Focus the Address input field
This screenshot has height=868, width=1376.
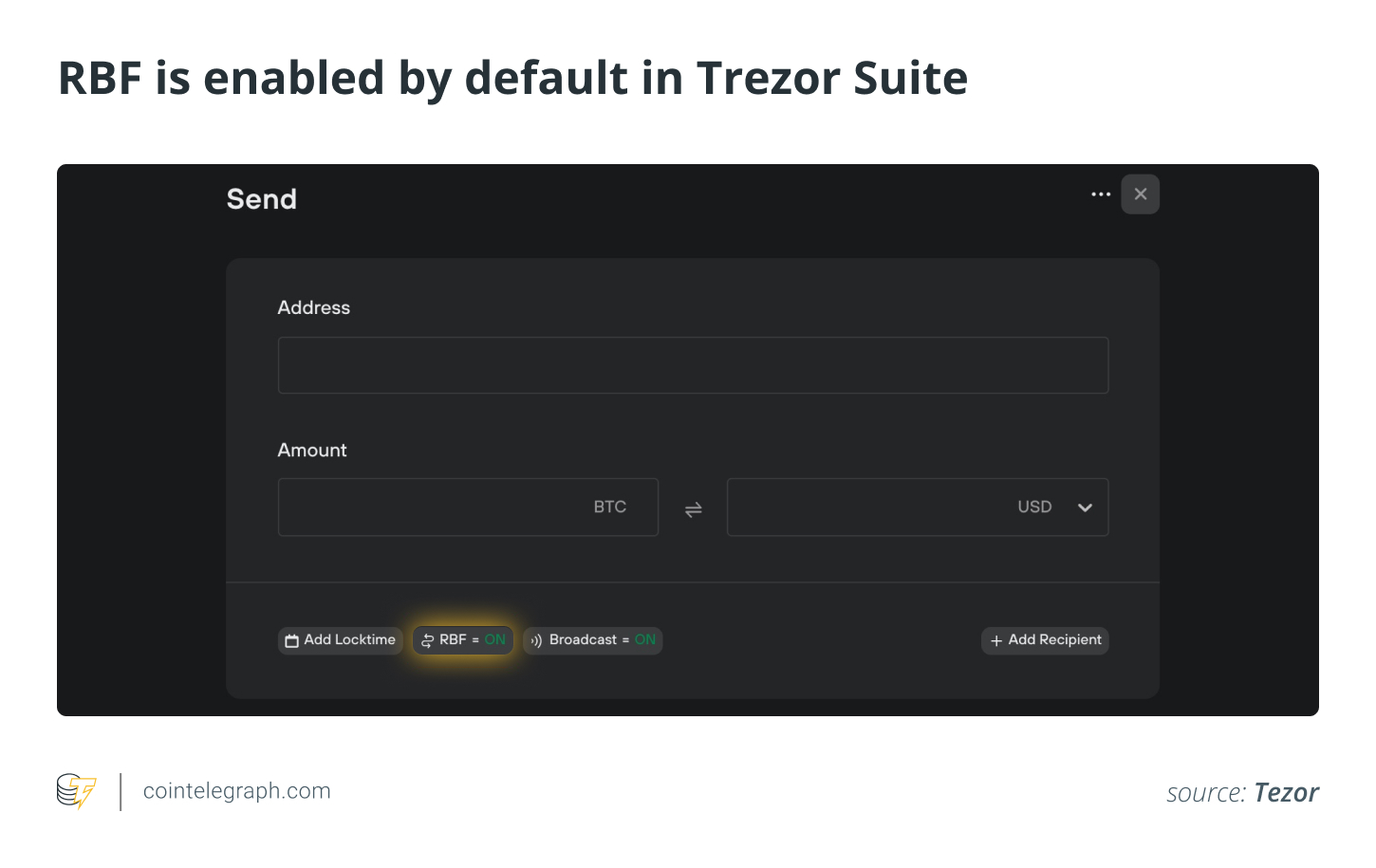click(693, 365)
